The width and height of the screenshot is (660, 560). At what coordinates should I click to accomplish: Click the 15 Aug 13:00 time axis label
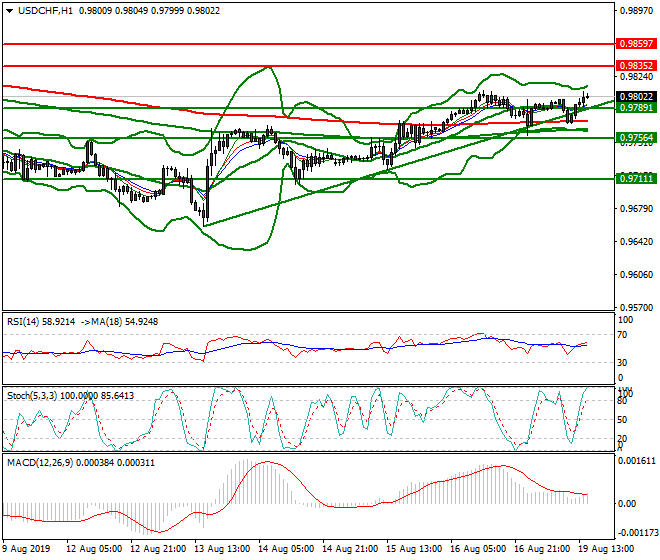(x=414, y=549)
